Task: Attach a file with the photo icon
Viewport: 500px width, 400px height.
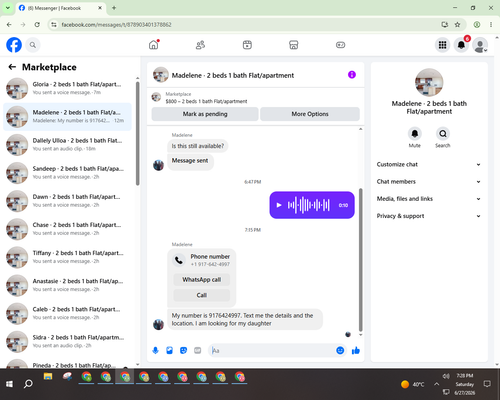Action: pyautogui.click(x=169, y=350)
